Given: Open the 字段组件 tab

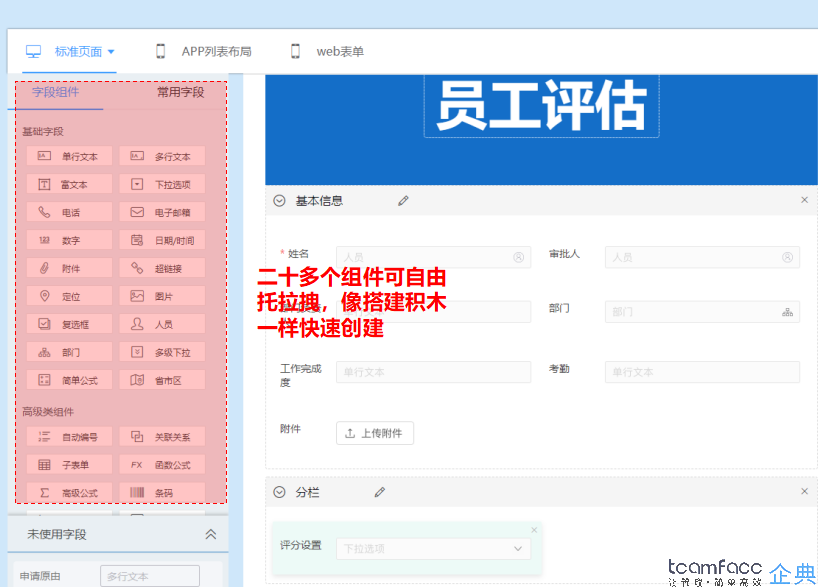Looking at the screenshot, I should tap(55, 92).
